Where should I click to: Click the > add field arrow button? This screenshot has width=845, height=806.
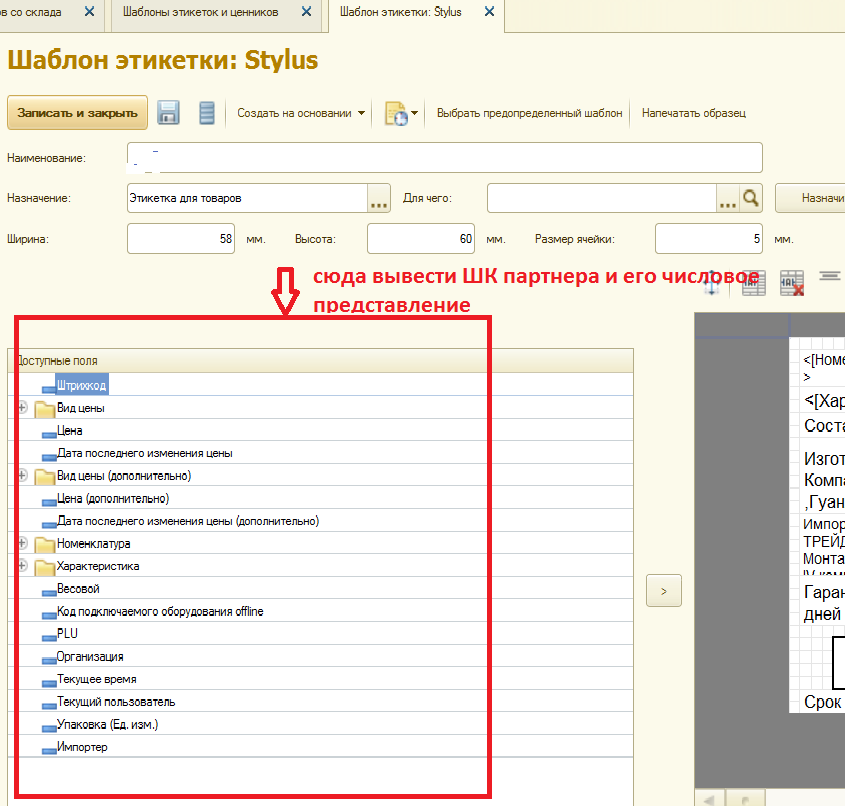[664, 591]
